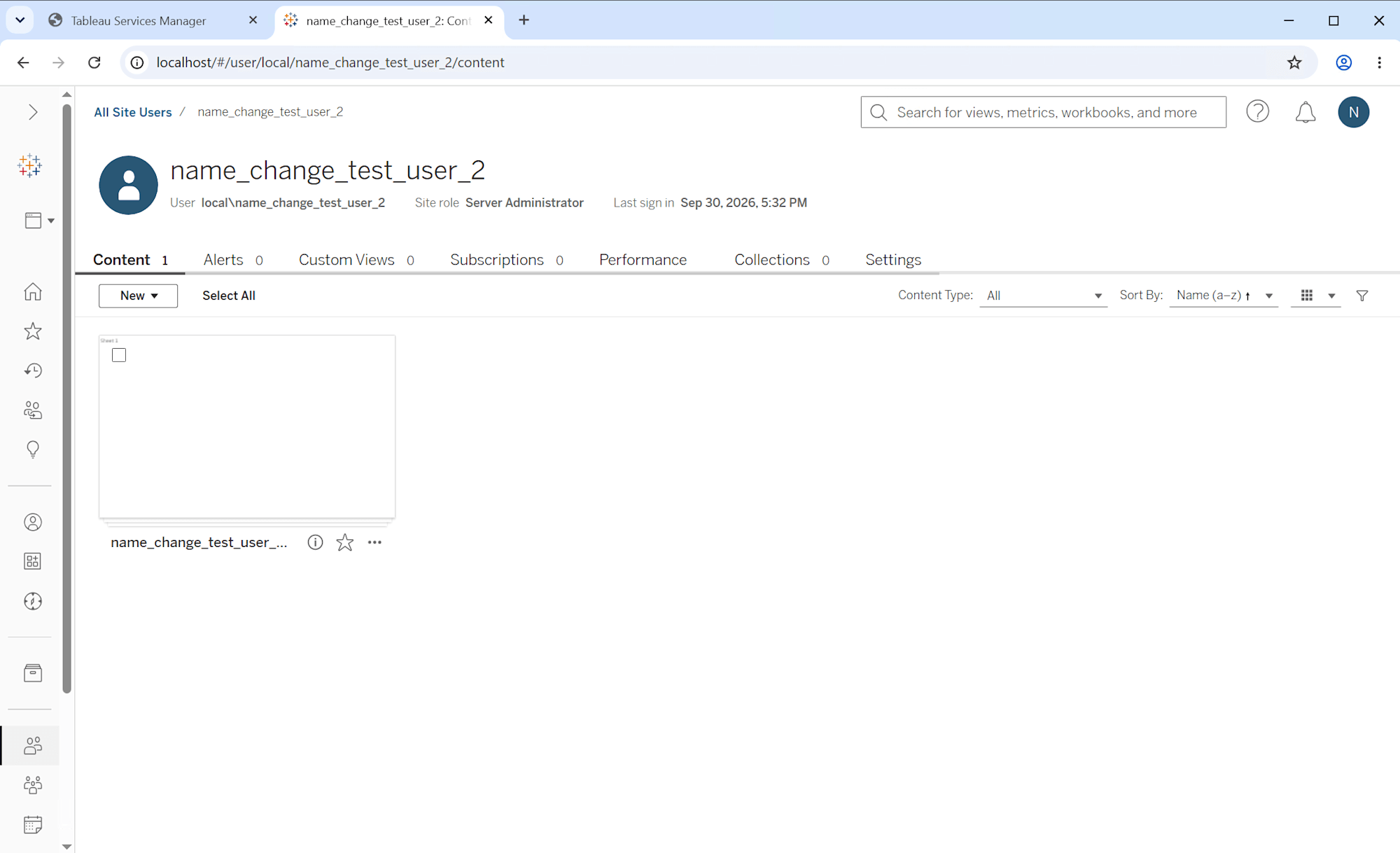Show details info for the workbook
This screenshot has height=853, width=1400.
(x=315, y=542)
